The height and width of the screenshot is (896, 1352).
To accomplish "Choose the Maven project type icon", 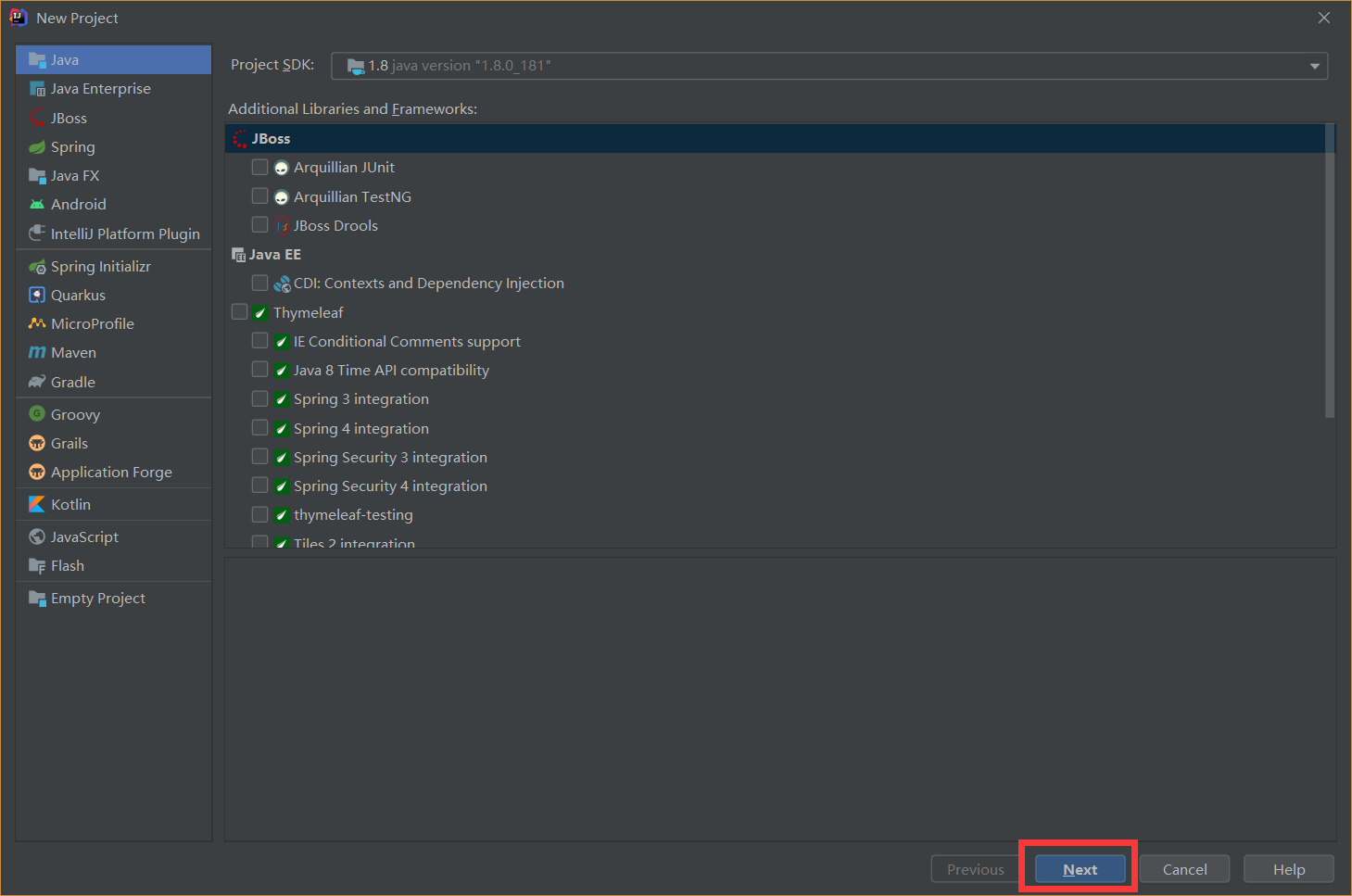I will pyautogui.click(x=37, y=353).
